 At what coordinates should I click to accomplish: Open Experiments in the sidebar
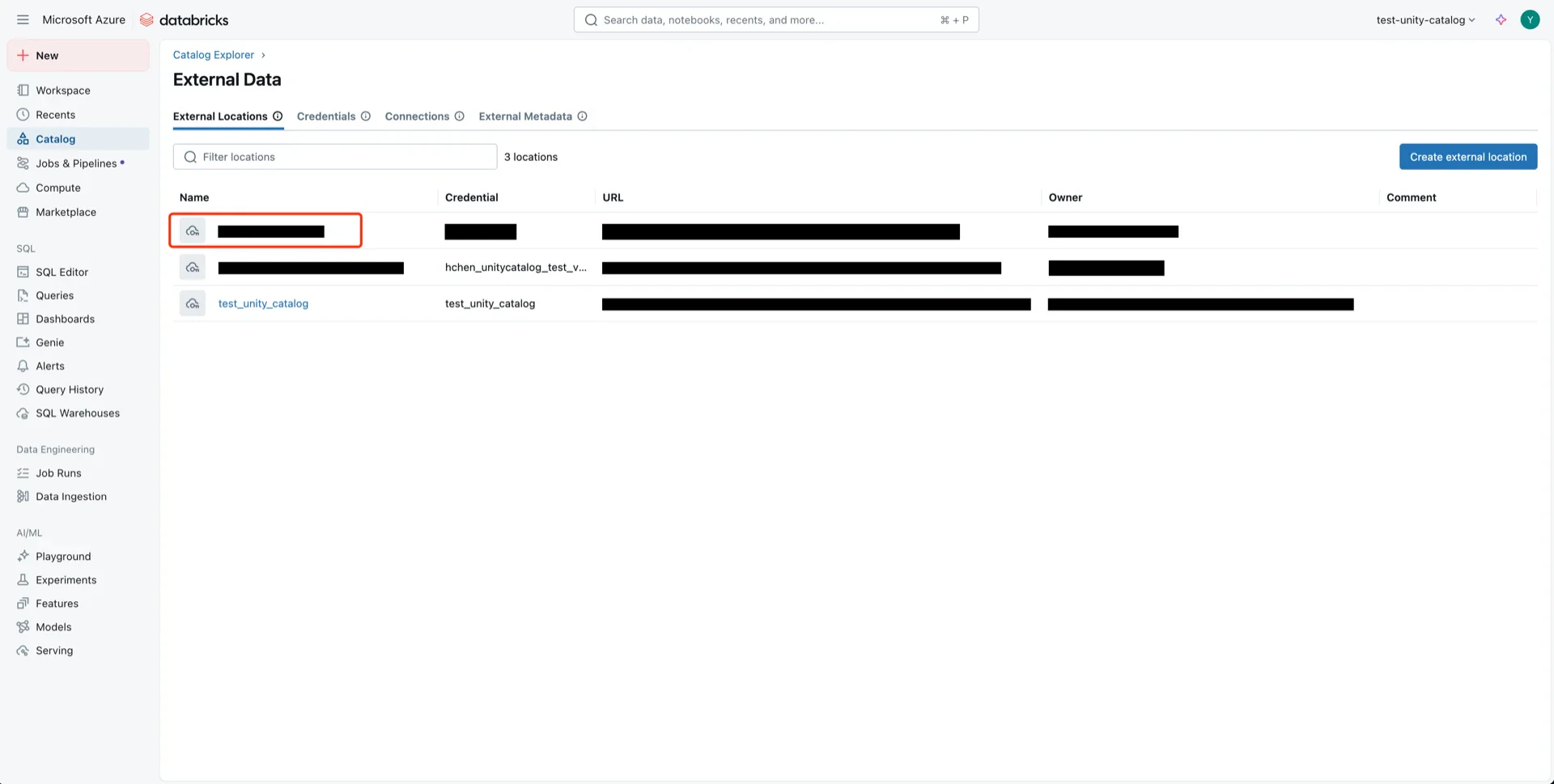pyautogui.click(x=78, y=579)
